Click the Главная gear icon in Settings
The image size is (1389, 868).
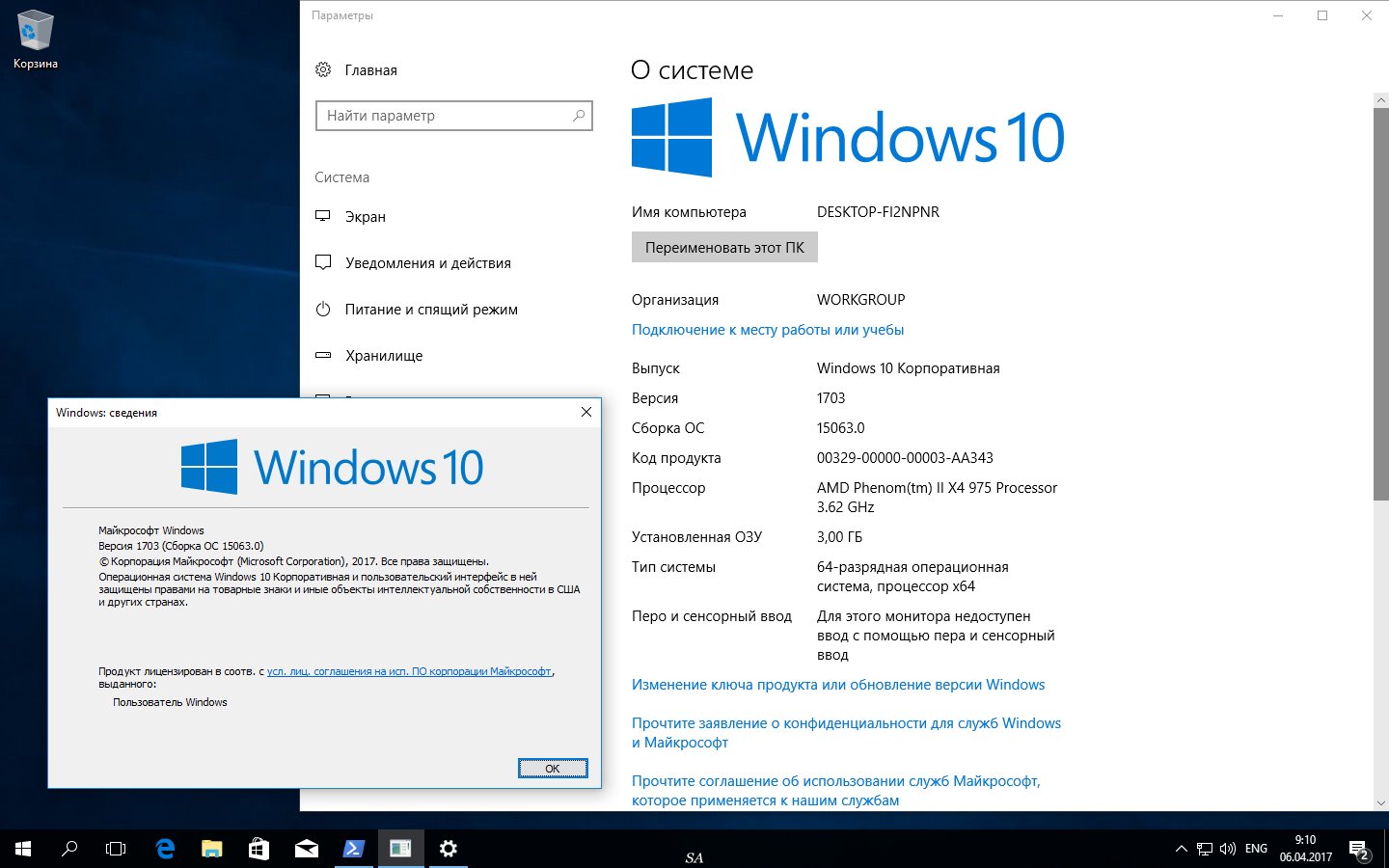click(x=323, y=69)
